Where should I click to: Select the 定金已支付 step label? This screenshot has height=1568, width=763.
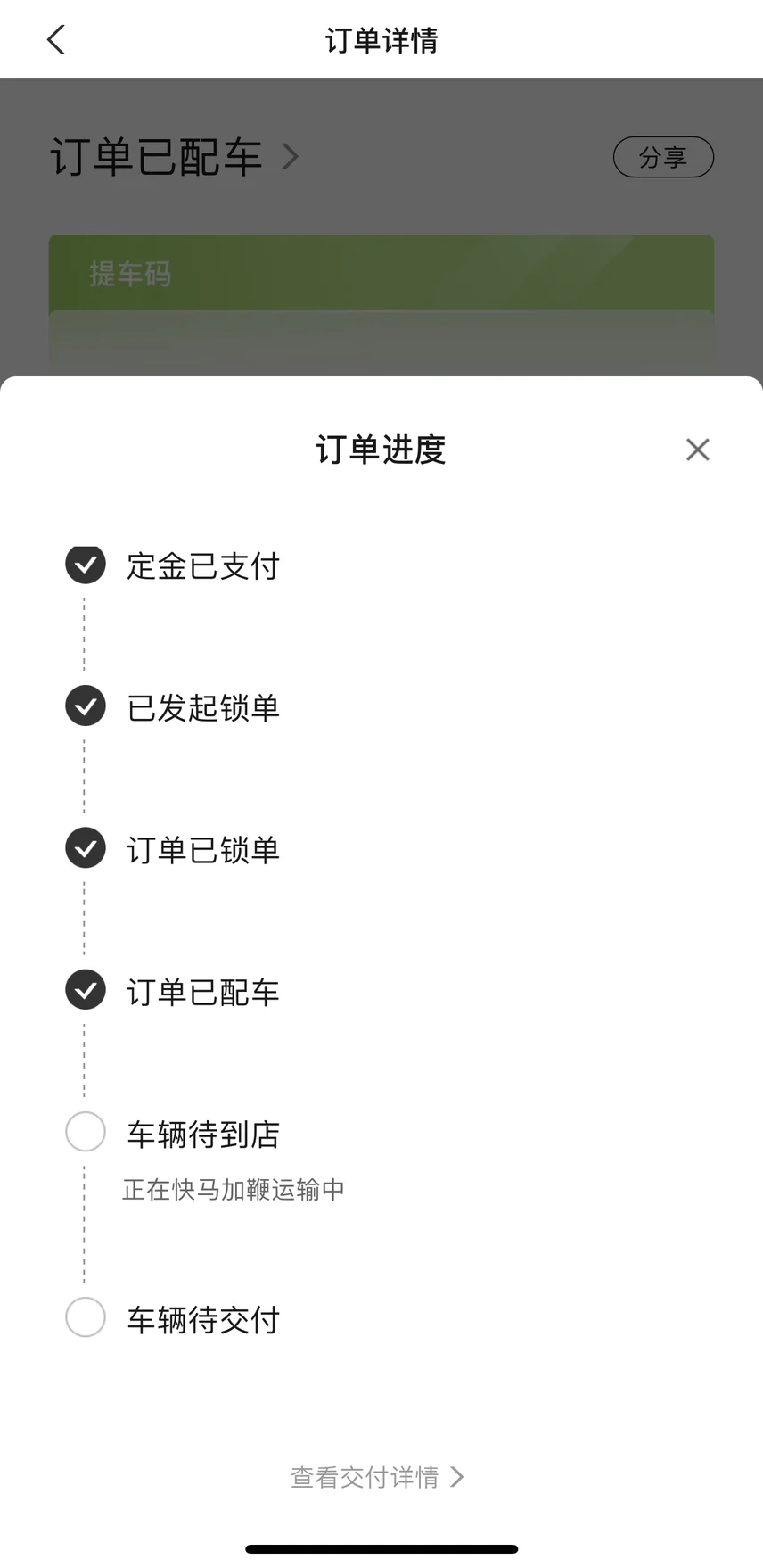[203, 565]
